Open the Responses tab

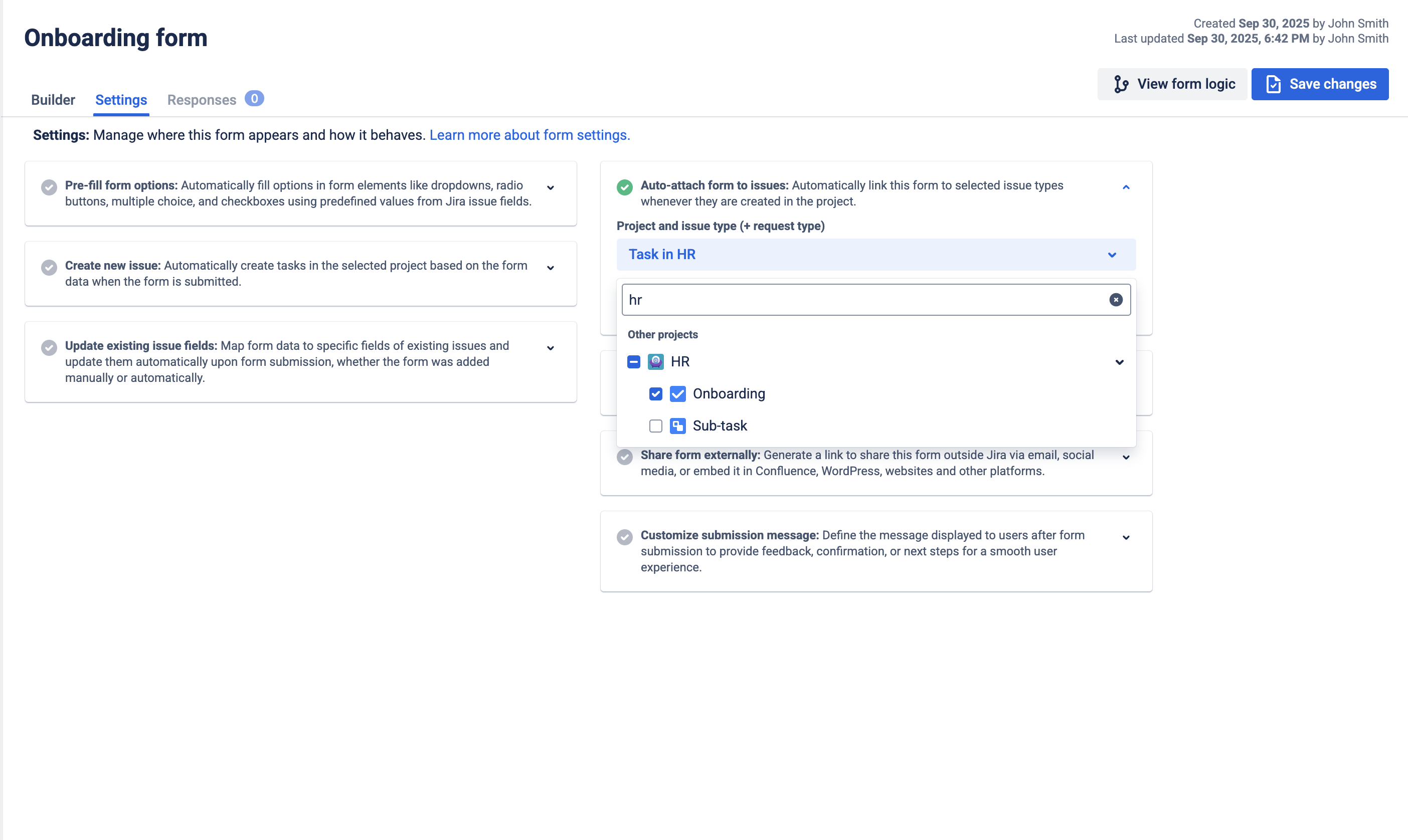point(202,100)
